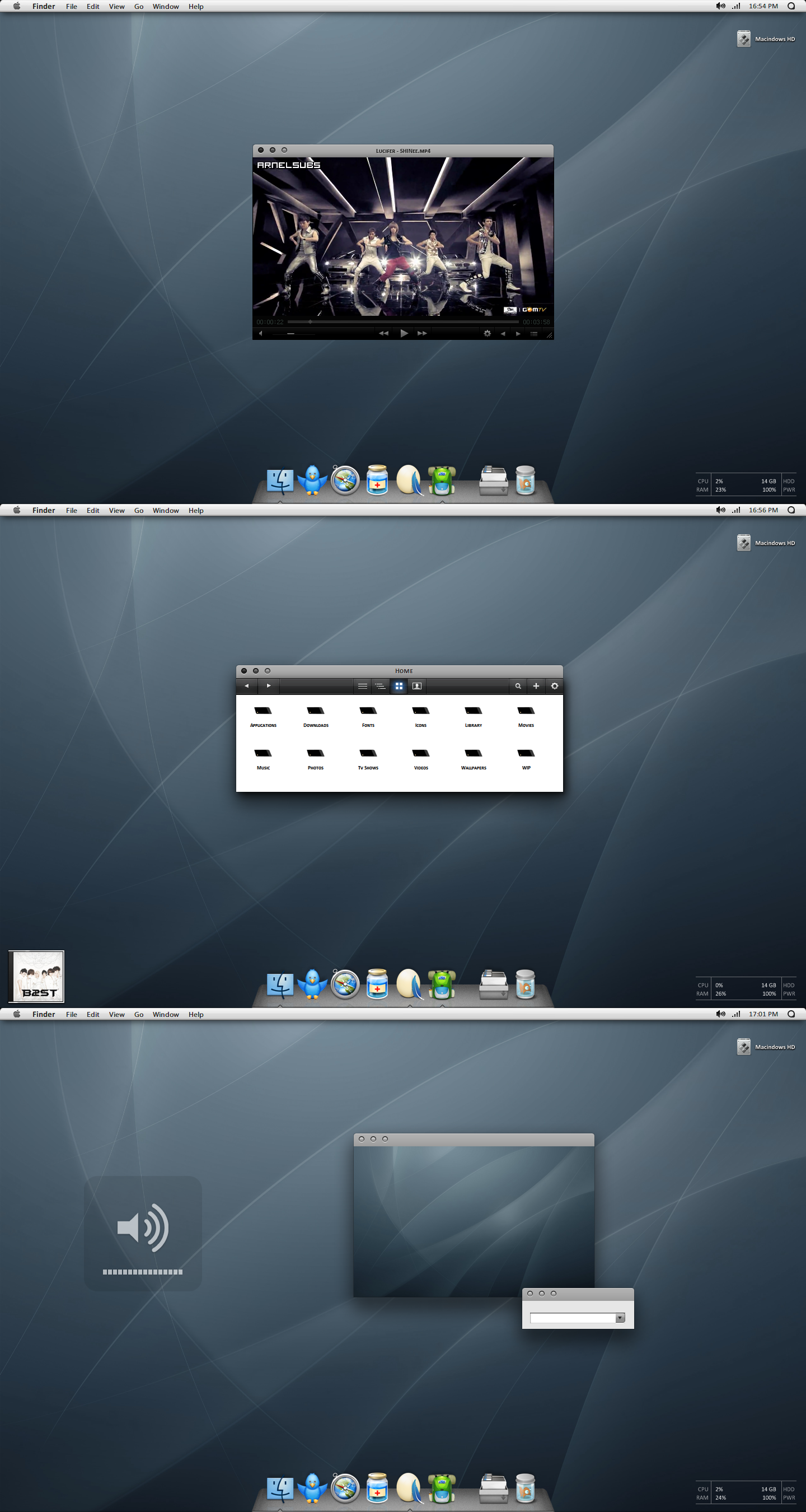
Task: Go back in the Home window
Action: point(246,685)
